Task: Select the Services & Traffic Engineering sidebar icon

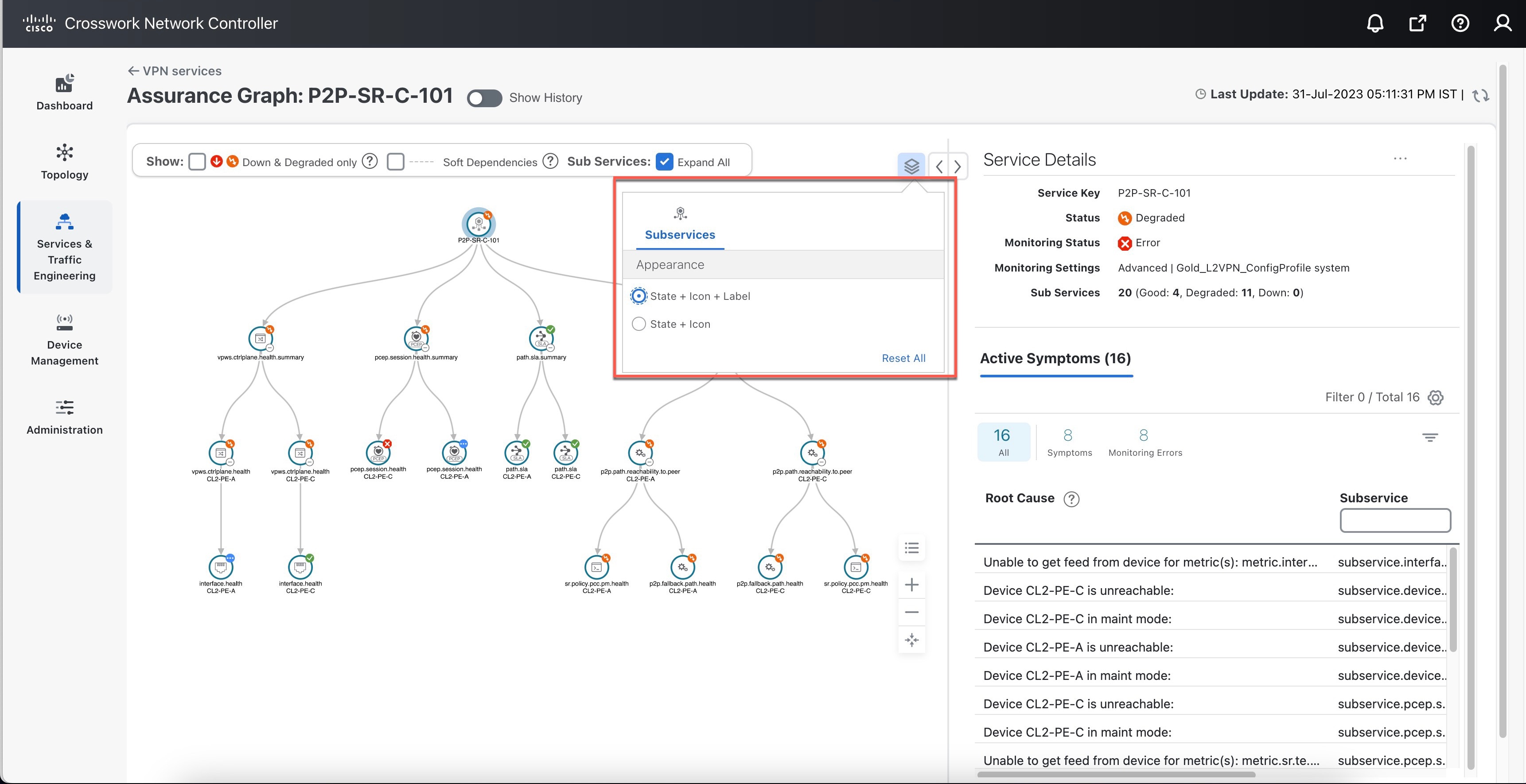Action: (x=64, y=222)
